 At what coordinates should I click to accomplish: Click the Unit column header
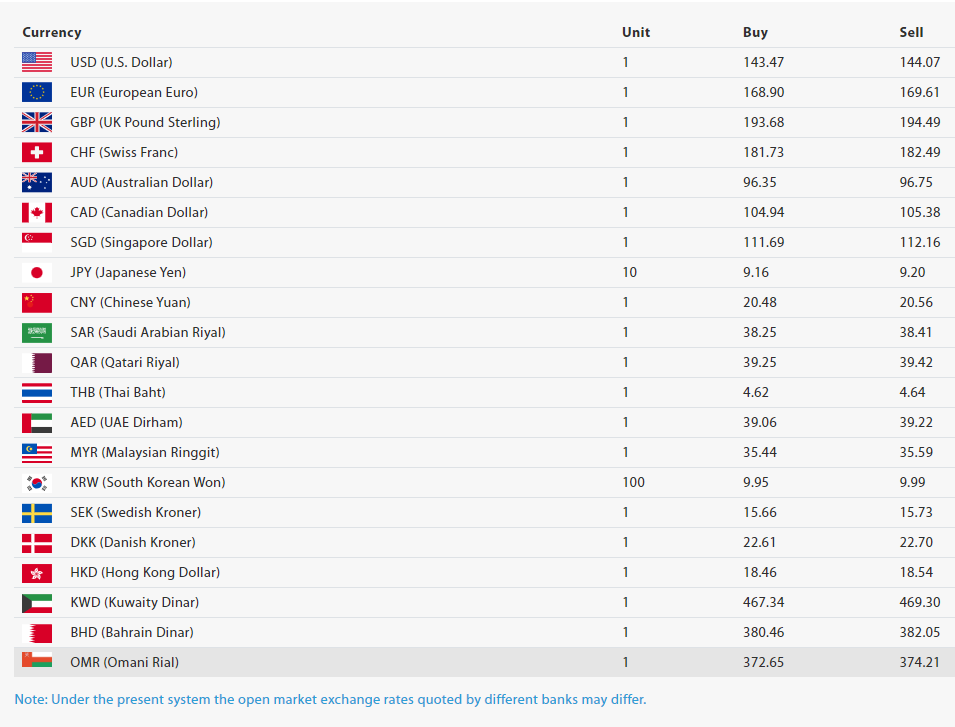click(x=635, y=32)
